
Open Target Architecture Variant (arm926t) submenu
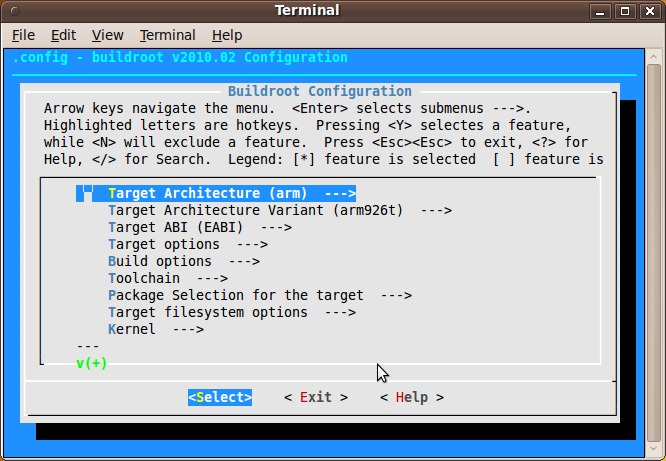point(279,211)
